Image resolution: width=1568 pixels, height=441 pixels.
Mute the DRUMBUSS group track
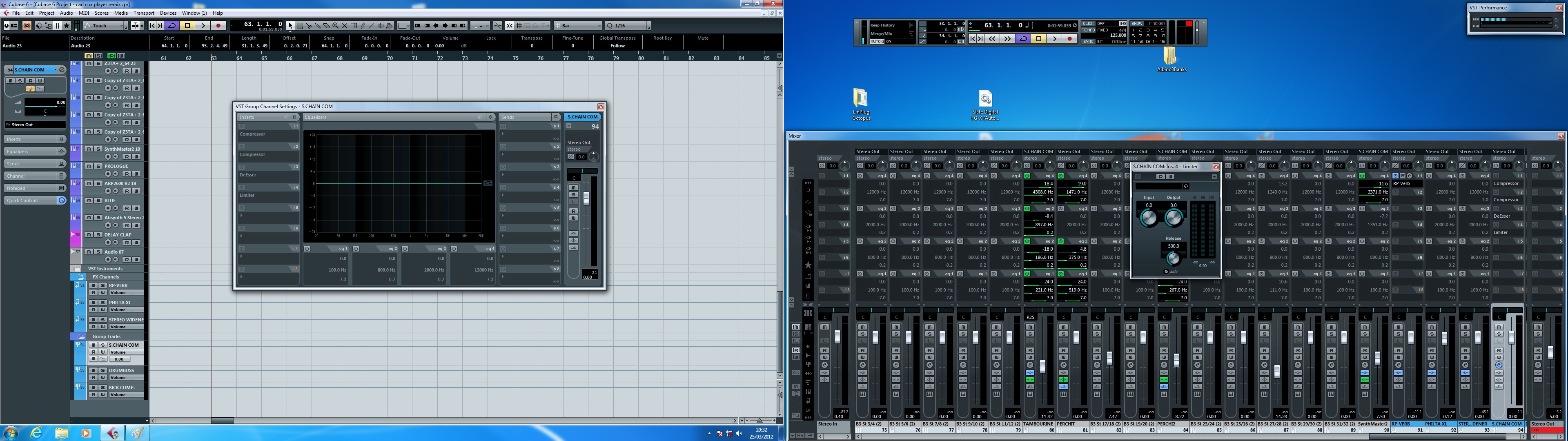click(x=93, y=370)
